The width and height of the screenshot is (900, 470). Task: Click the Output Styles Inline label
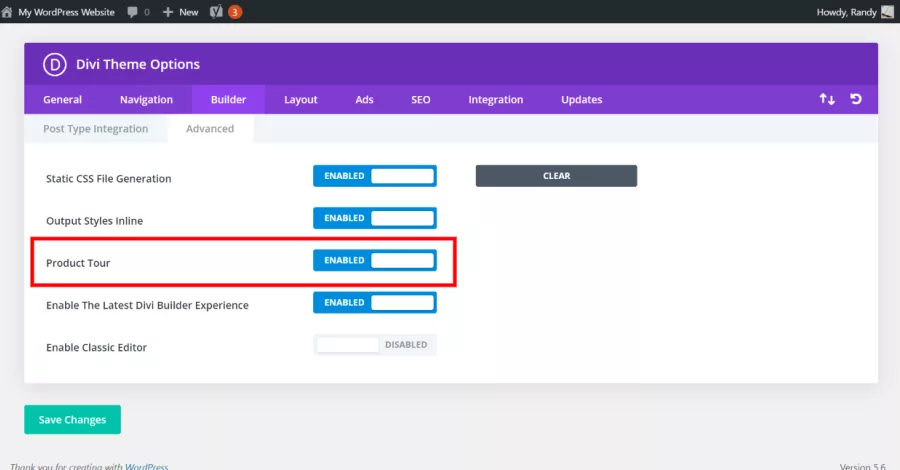pos(95,221)
